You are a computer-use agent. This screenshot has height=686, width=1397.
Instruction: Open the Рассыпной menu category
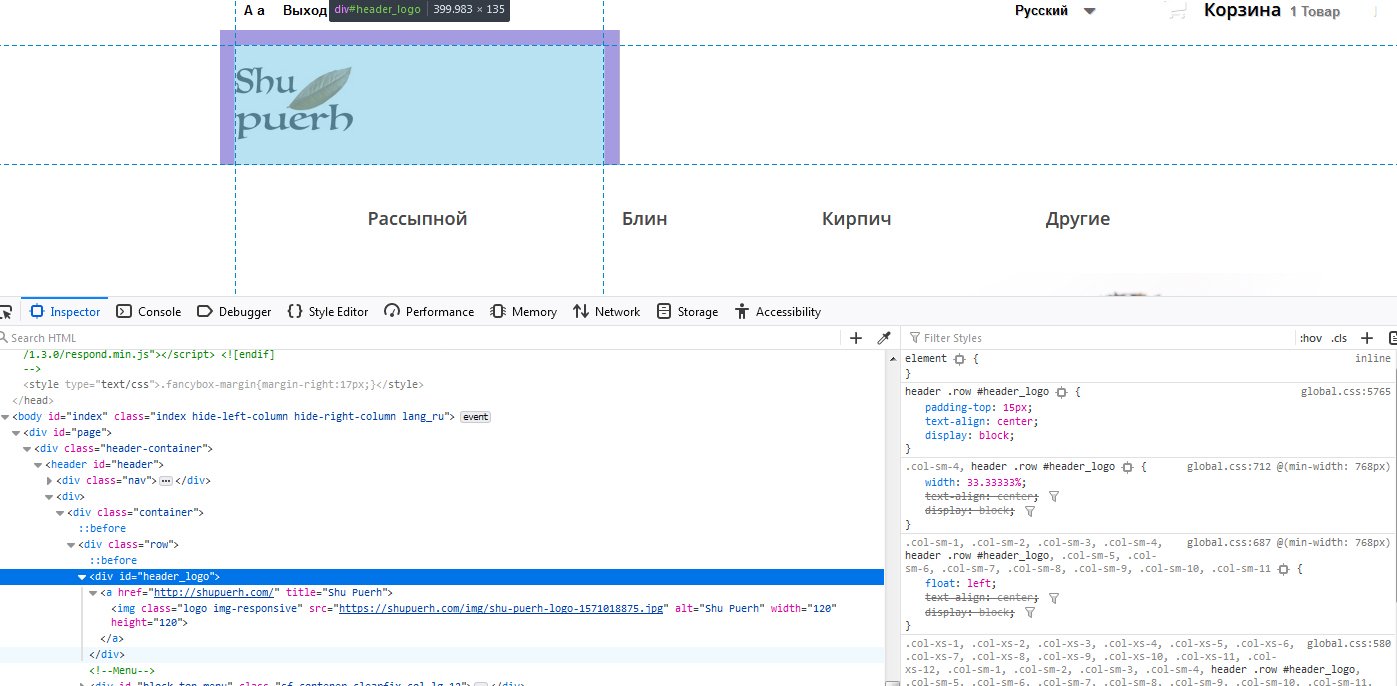417,219
